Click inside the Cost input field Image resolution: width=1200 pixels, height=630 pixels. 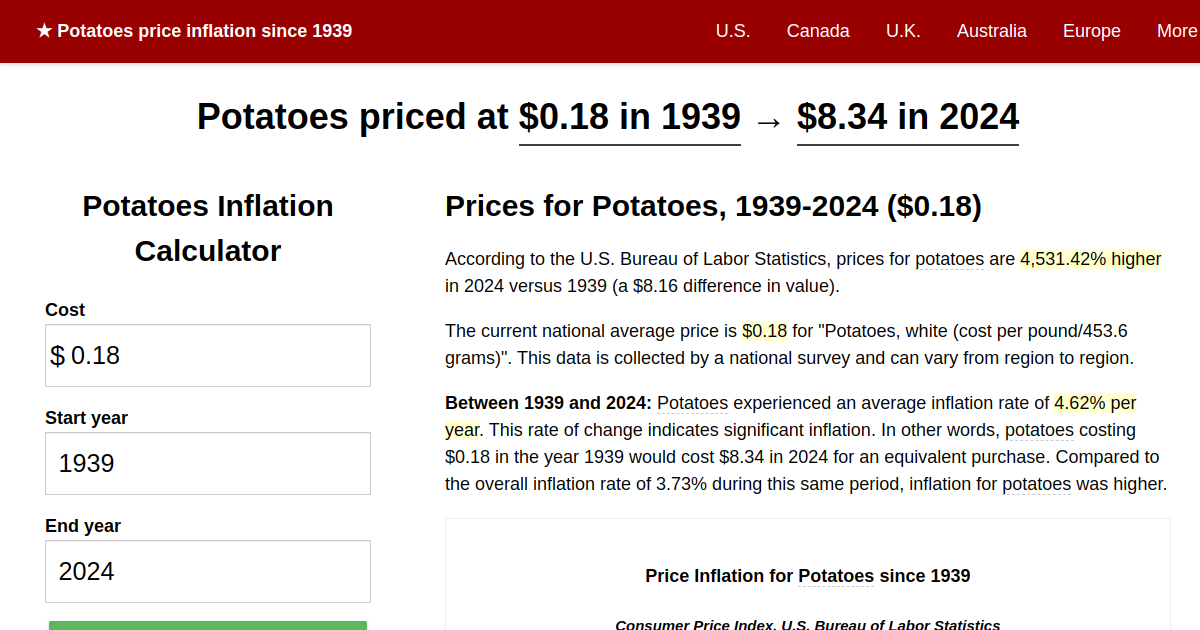[x=207, y=355]
